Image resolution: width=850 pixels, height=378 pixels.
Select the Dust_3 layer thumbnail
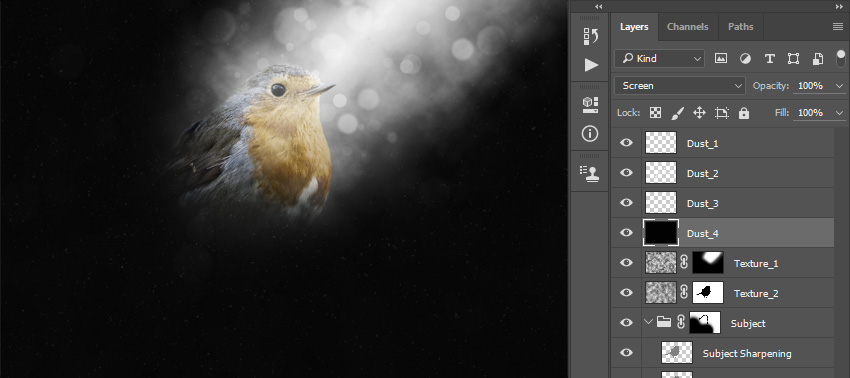coord(661,202)
